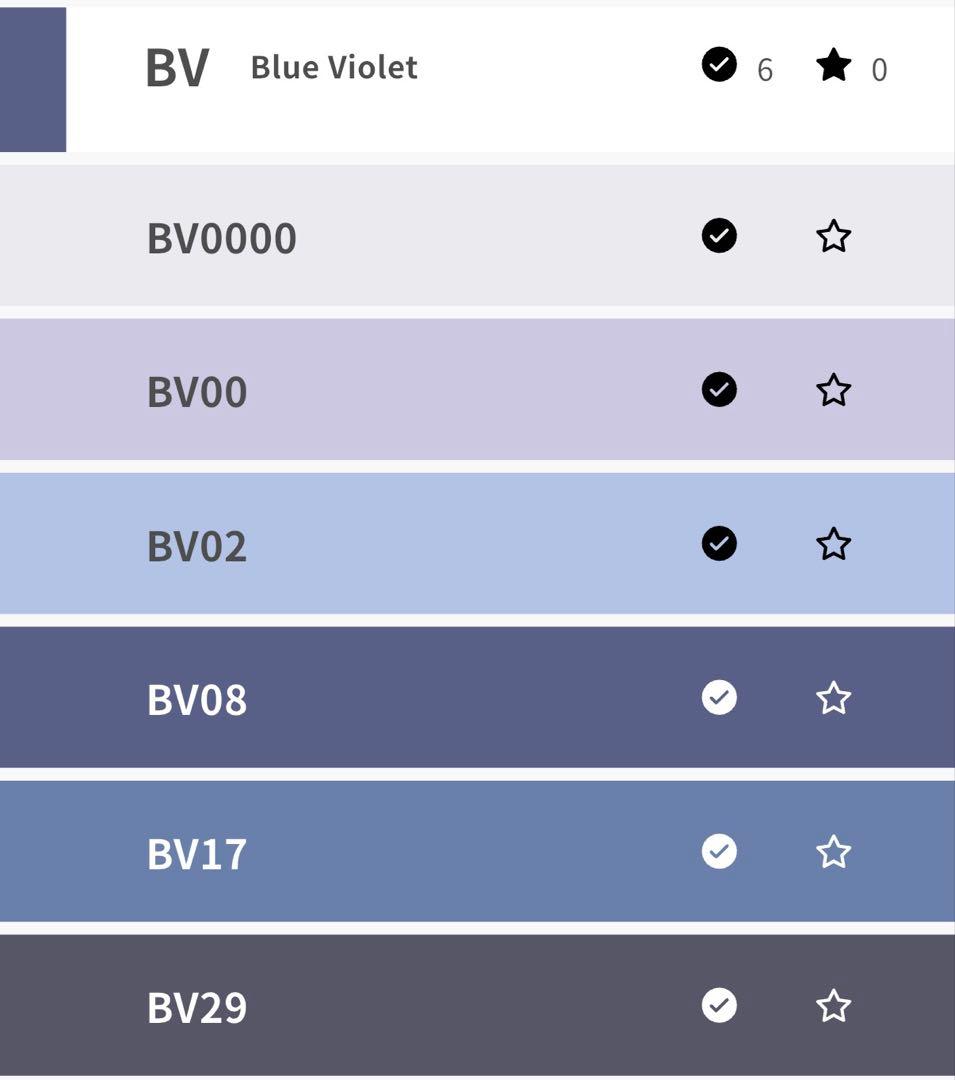The image size is (955, 1080).
Task: Uncheck the owned checkmark for BV0000
Action: click(719, 236)
